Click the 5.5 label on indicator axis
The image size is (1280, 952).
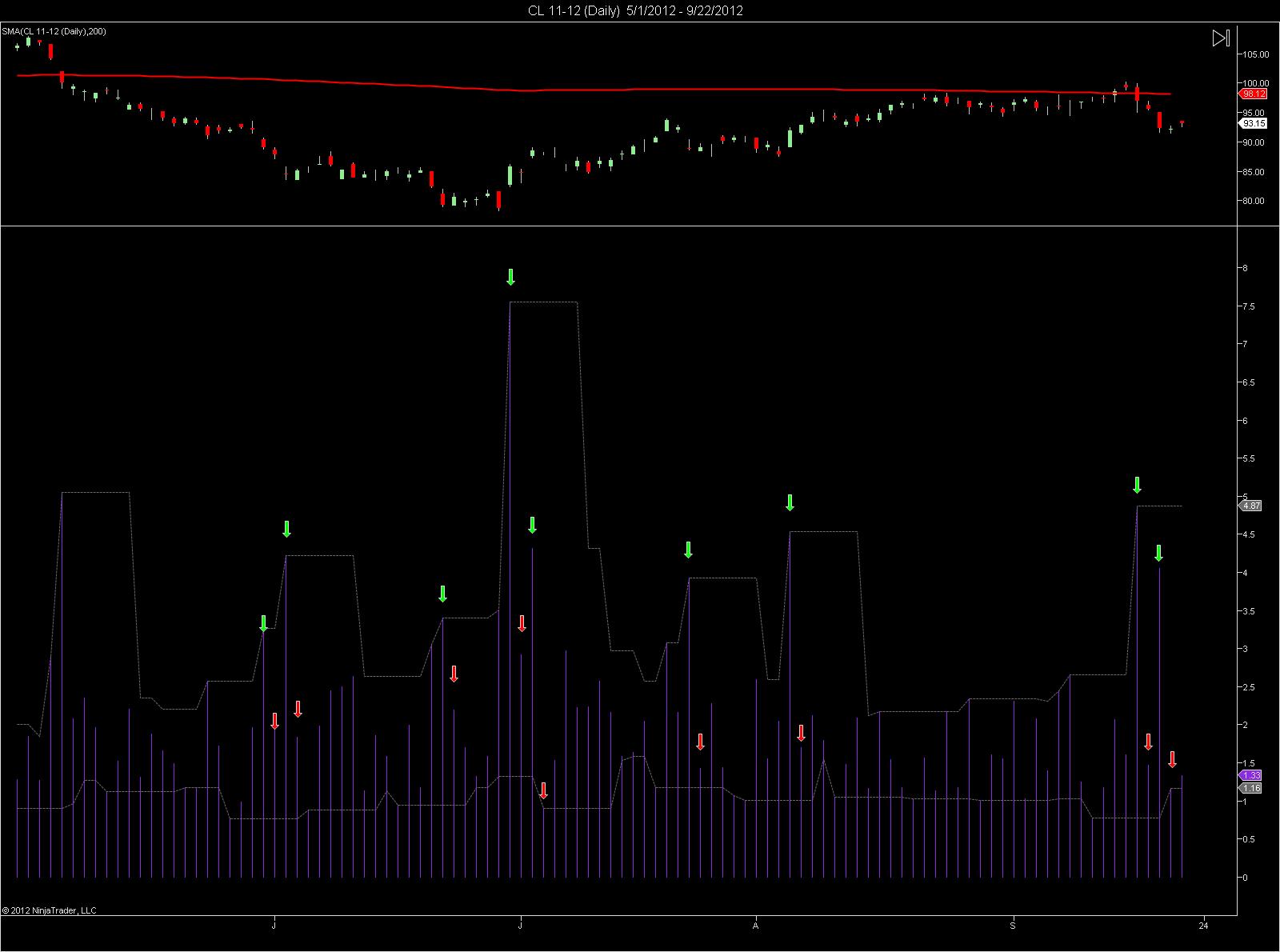tap(1248, 458)
